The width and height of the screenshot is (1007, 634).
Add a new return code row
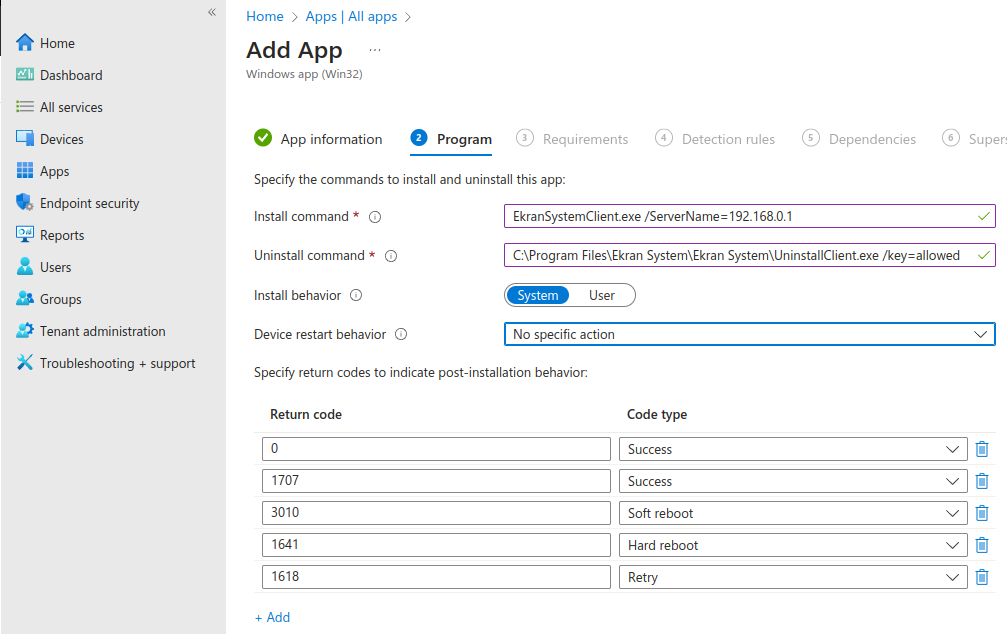coord(273,617)
